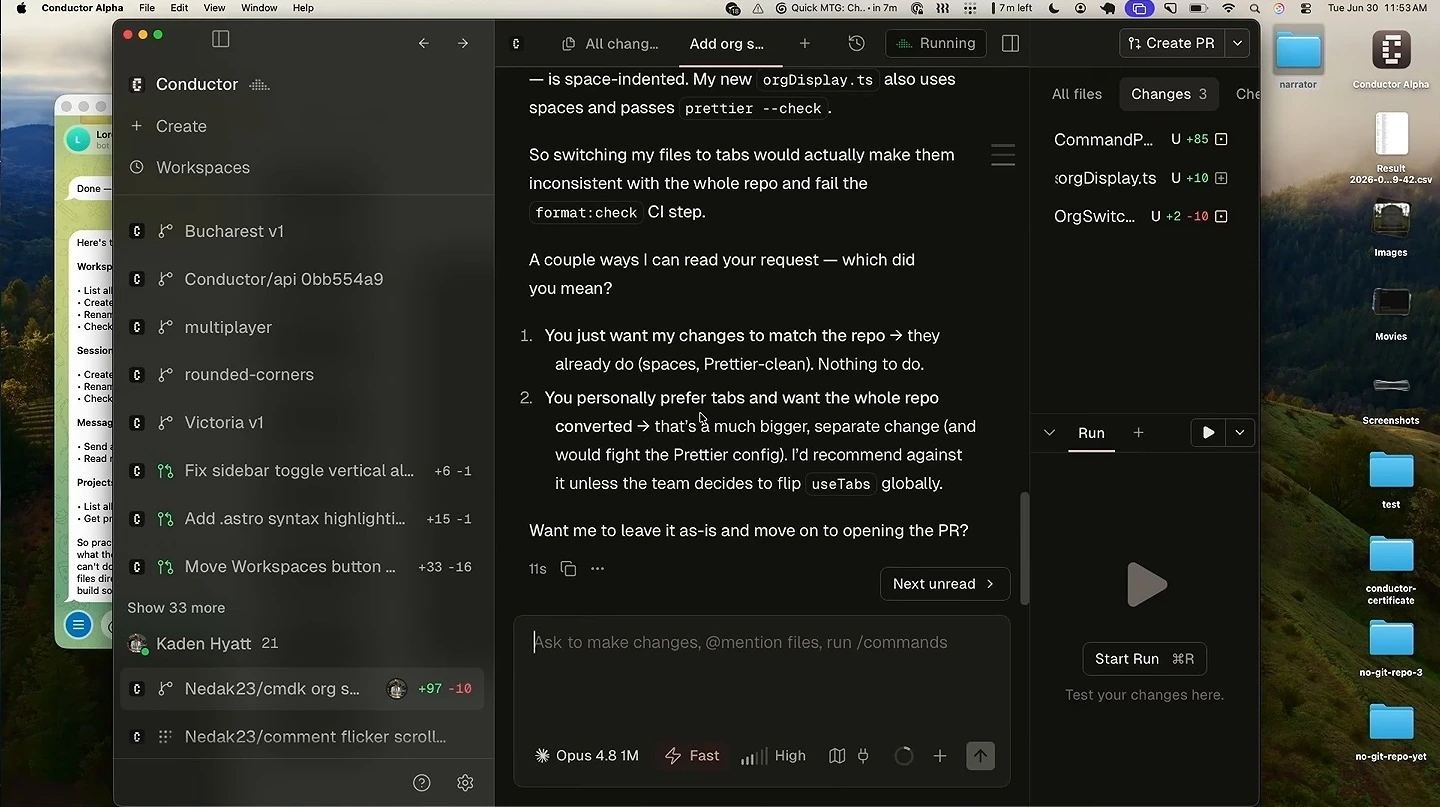This screenshot has height=807, width=1440.
Task: Select the All files tab
Action: point(1077,94)
